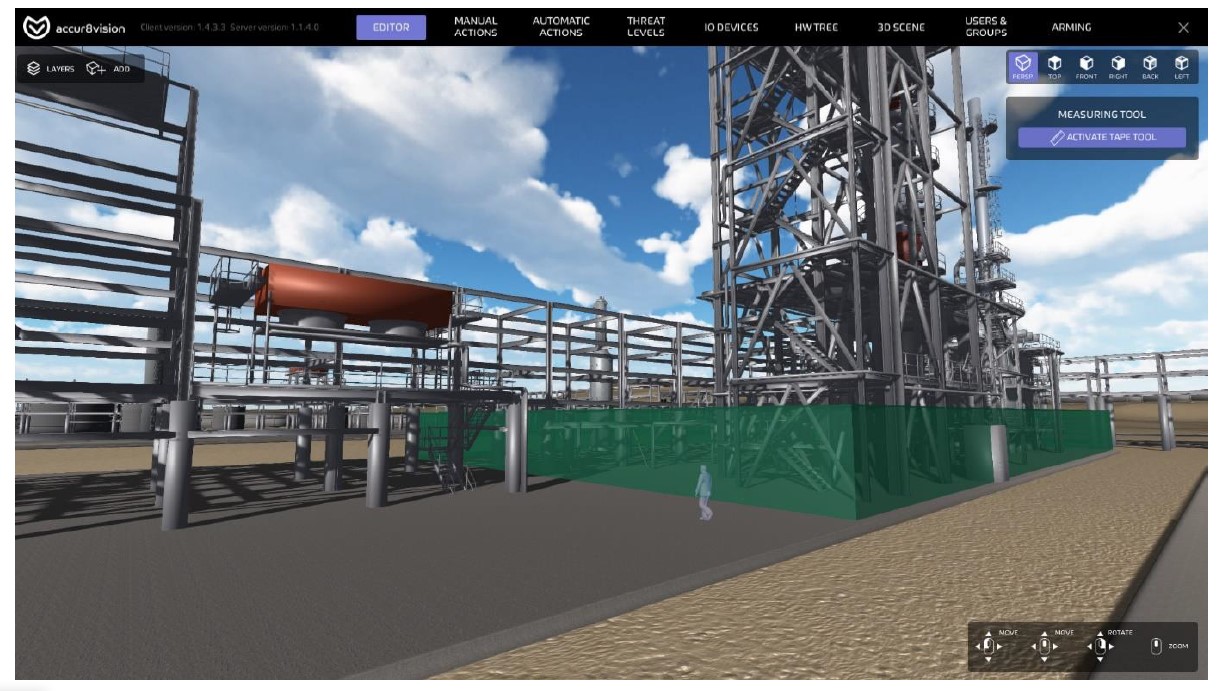Select the TOP view cube
1222x691 pixels.
1055,66
